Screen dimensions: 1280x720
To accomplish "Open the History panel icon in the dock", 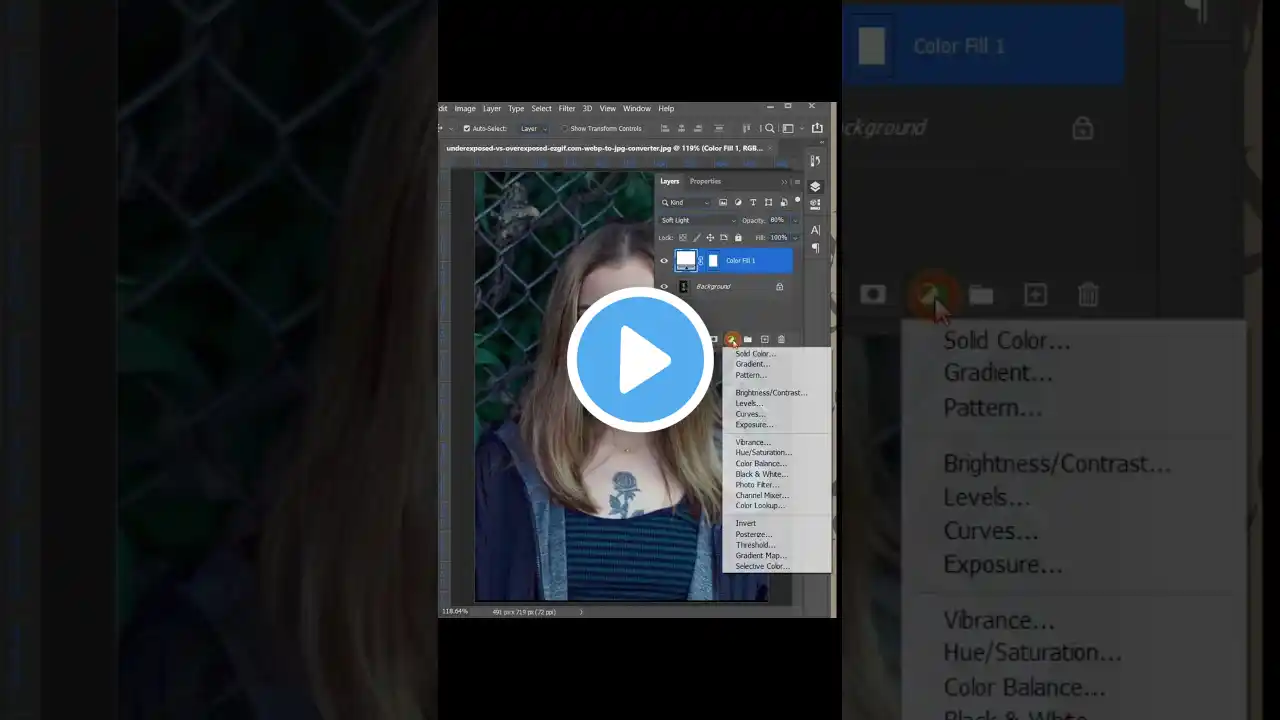I will click(815, 161).
